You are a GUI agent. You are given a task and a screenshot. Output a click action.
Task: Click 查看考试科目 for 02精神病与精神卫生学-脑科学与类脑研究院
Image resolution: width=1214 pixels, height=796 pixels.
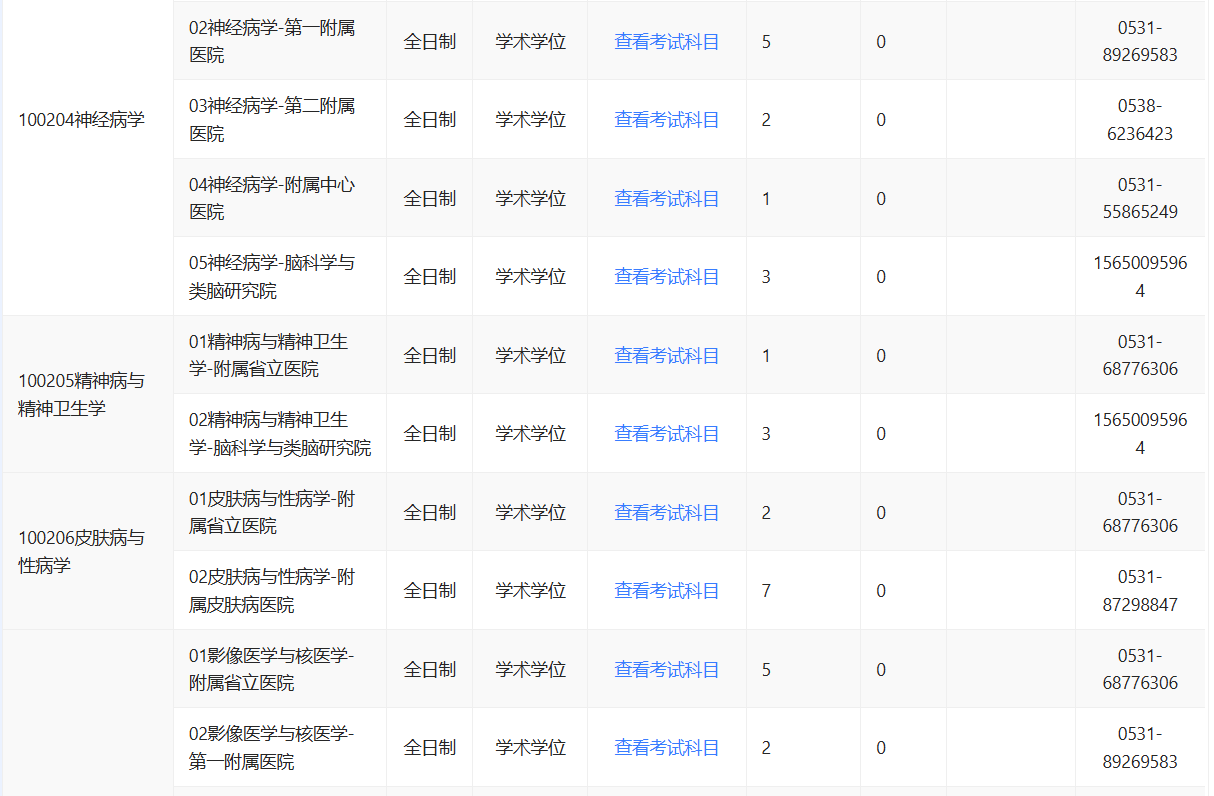pos(666,434)
